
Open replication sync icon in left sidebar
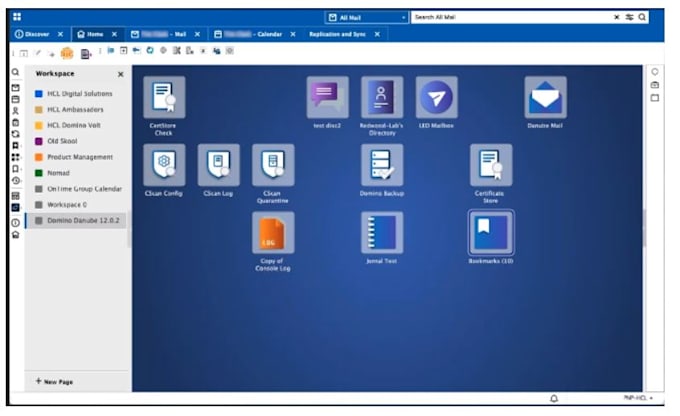(x=16, y=134)
